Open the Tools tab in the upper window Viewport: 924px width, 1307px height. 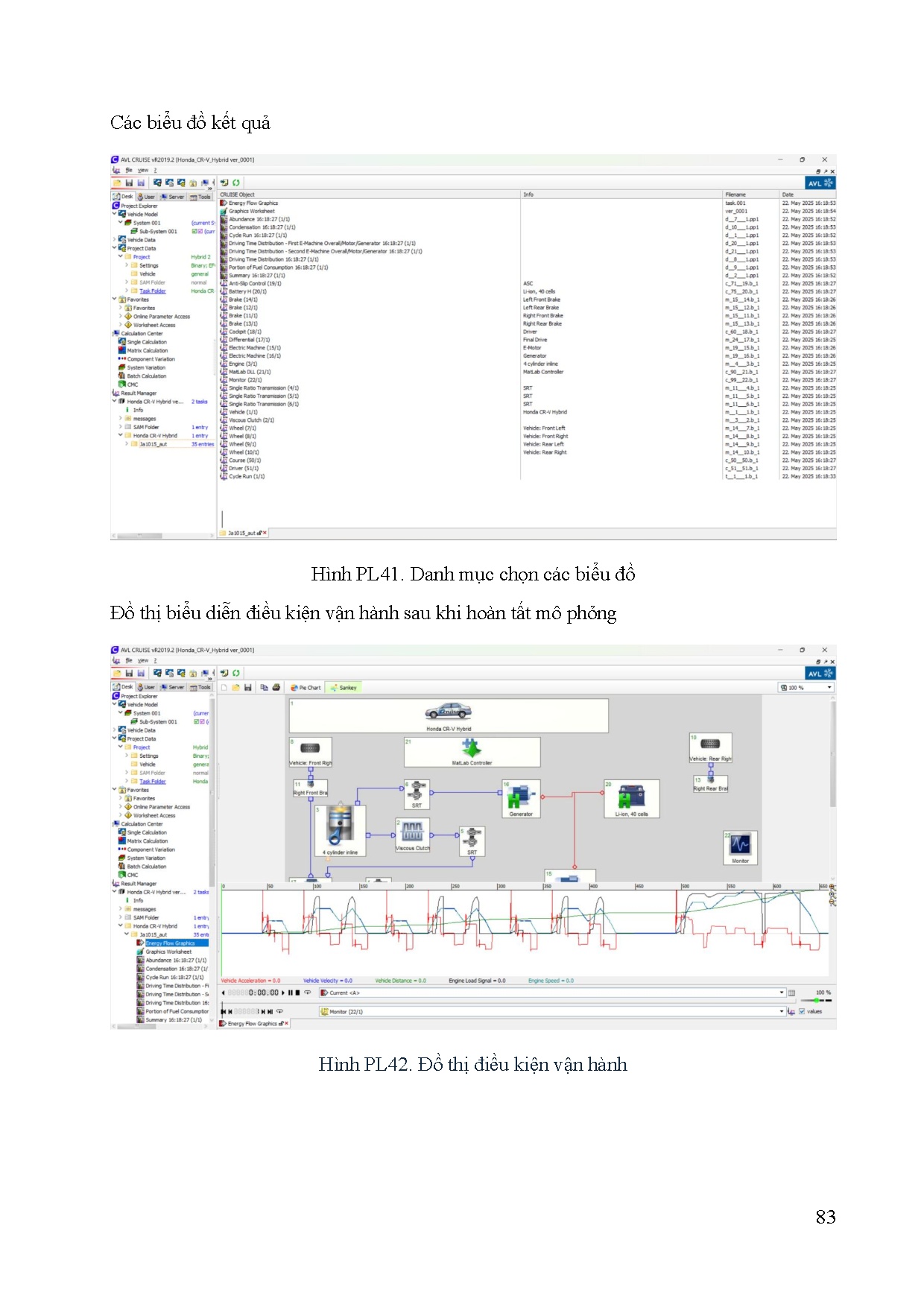point(201,197)
